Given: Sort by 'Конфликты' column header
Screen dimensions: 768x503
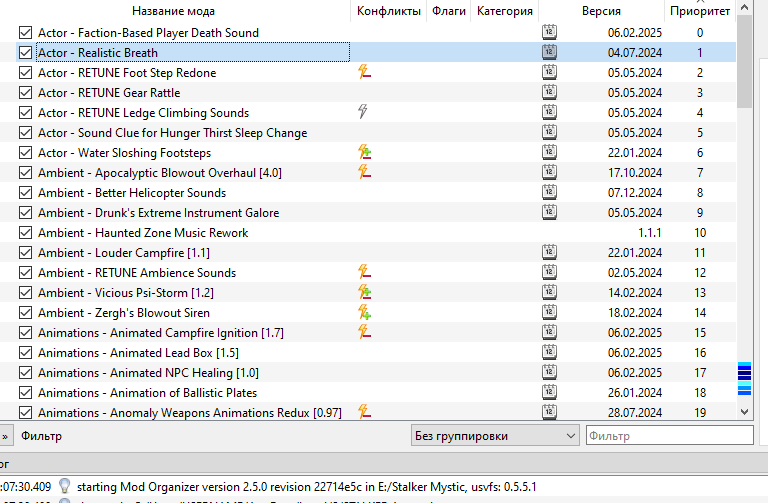Looking at the screenshot, I should [388, 11].
